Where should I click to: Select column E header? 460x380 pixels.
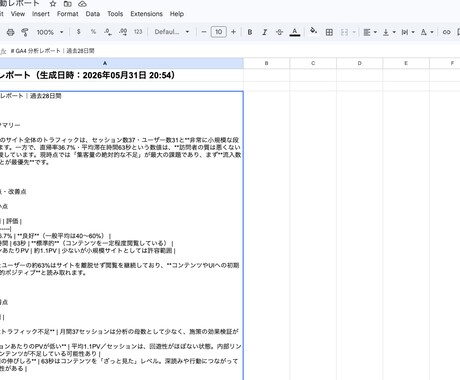point(406,63)
